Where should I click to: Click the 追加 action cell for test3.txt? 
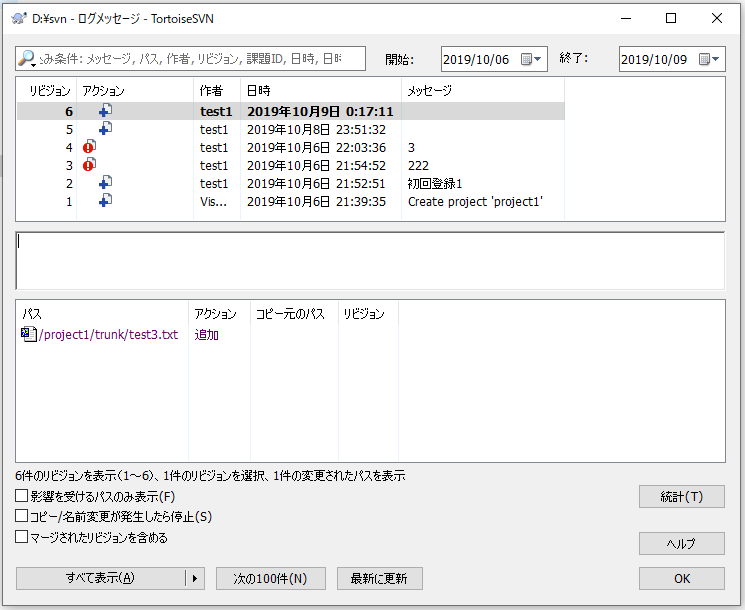coord(206,334)
